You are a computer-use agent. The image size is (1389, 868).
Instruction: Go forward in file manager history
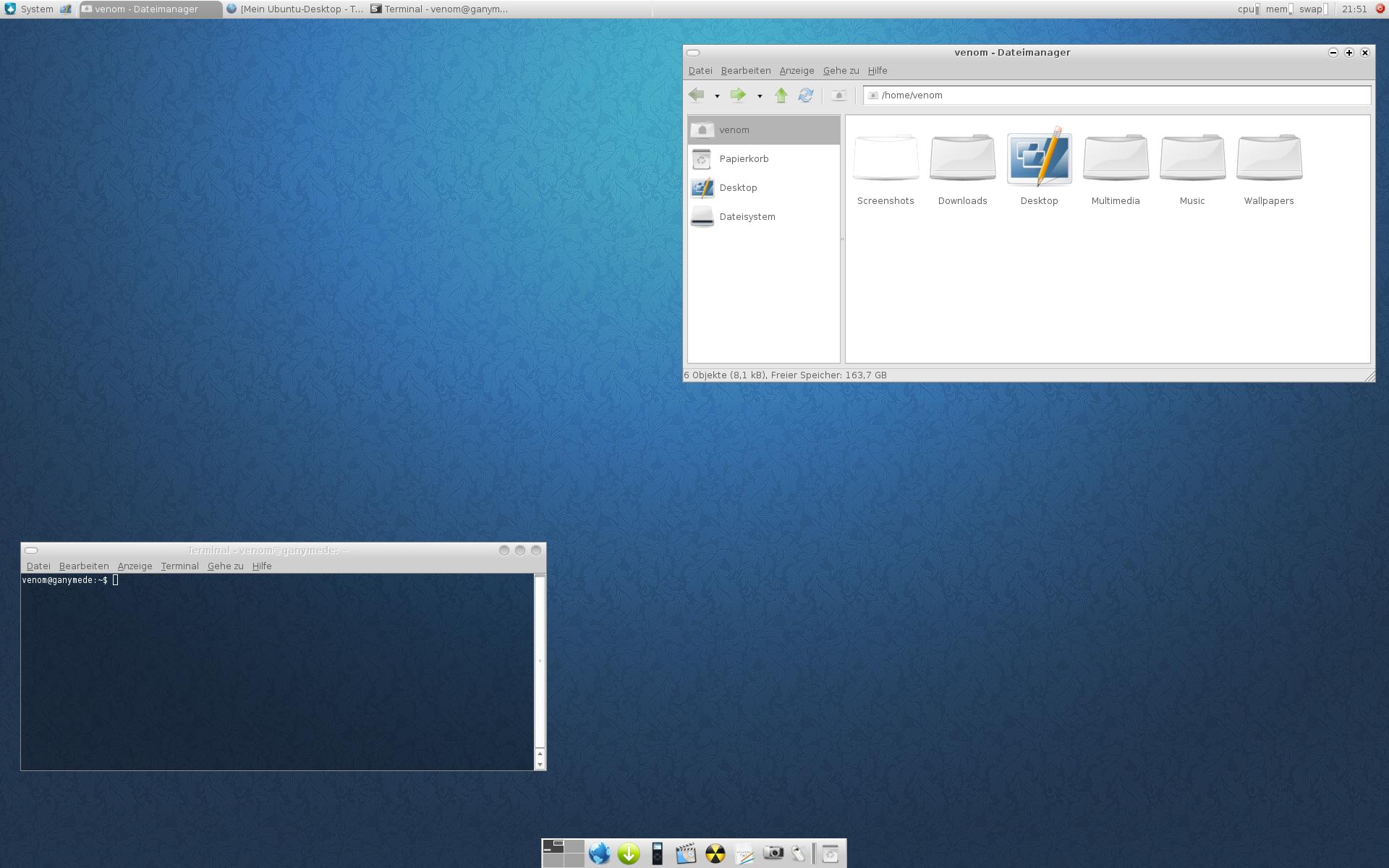tap(738, 95)
